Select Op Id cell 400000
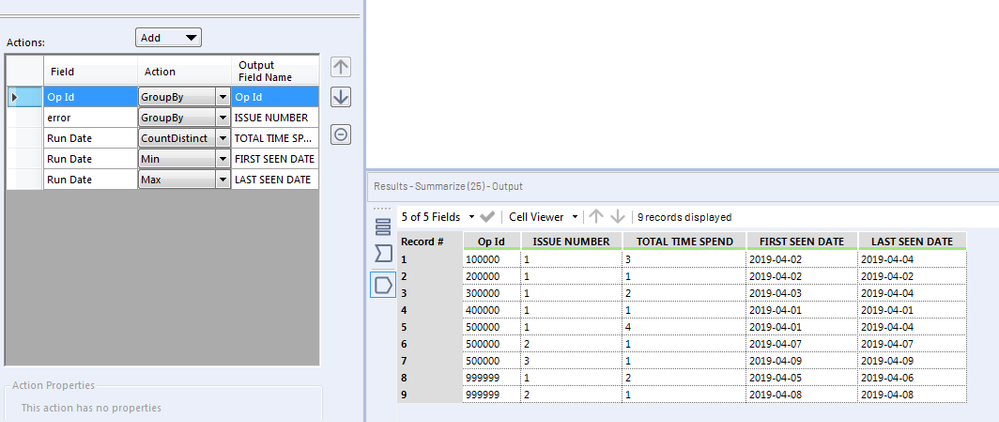Viewport: 999px width, 422px height. [492, 310]
